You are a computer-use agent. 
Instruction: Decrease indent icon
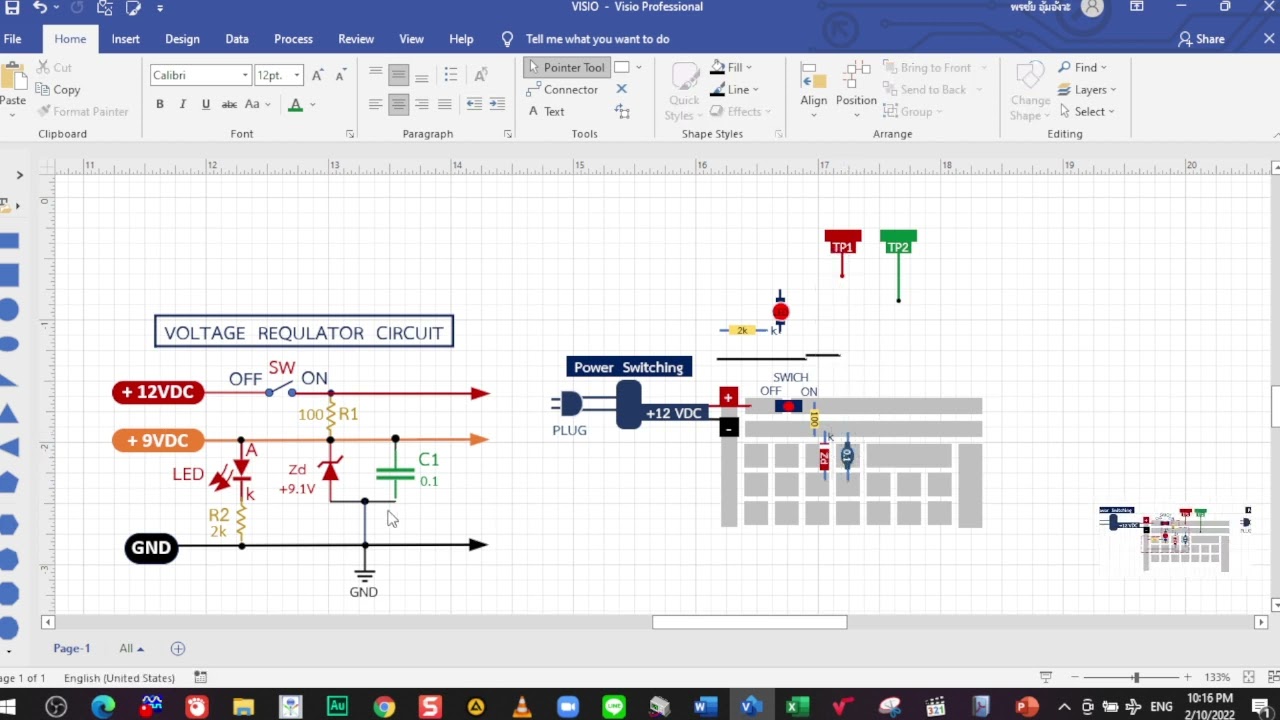click(x=474, y=104)
